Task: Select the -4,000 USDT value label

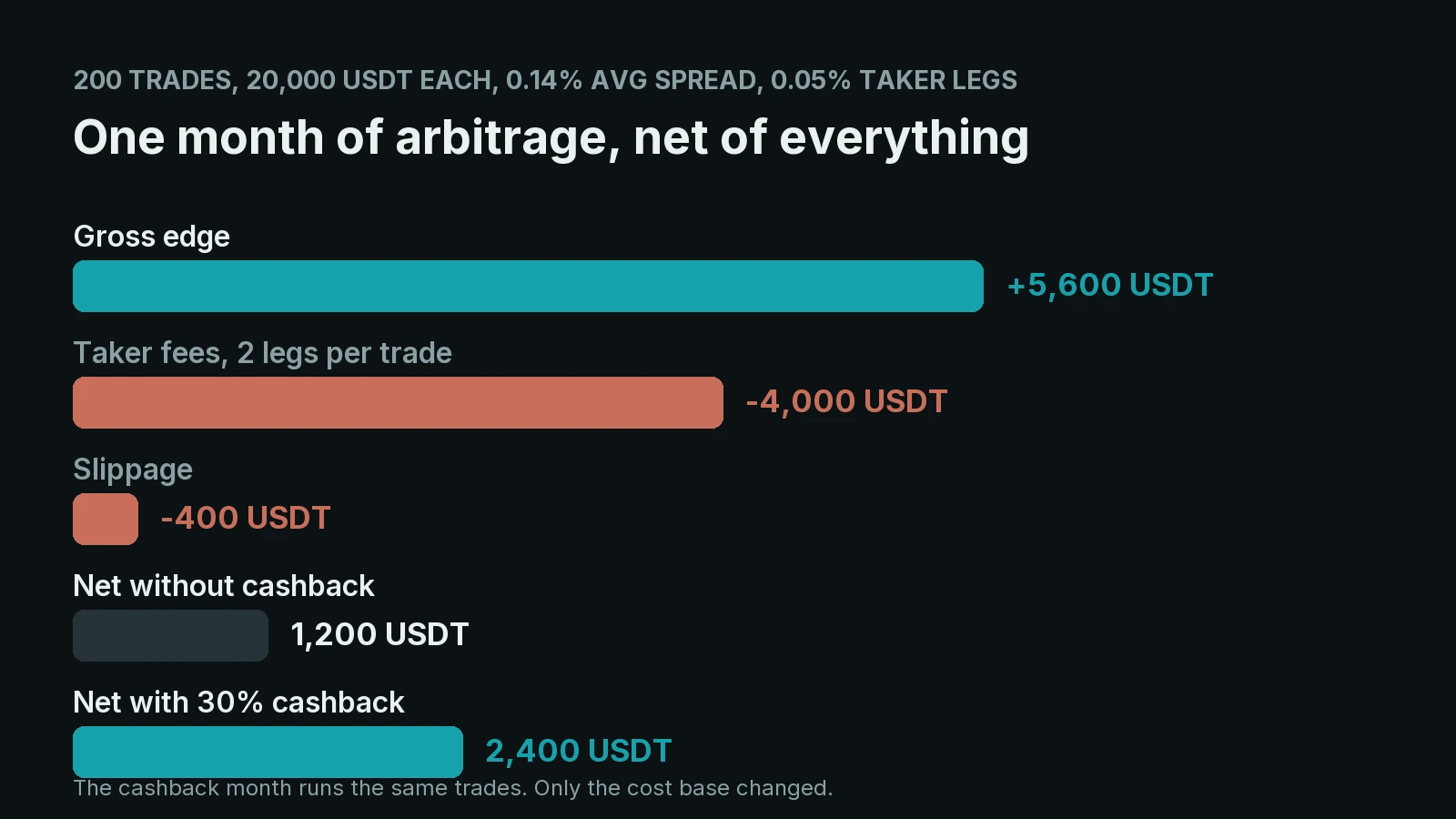Action: [x=846, y=402]
